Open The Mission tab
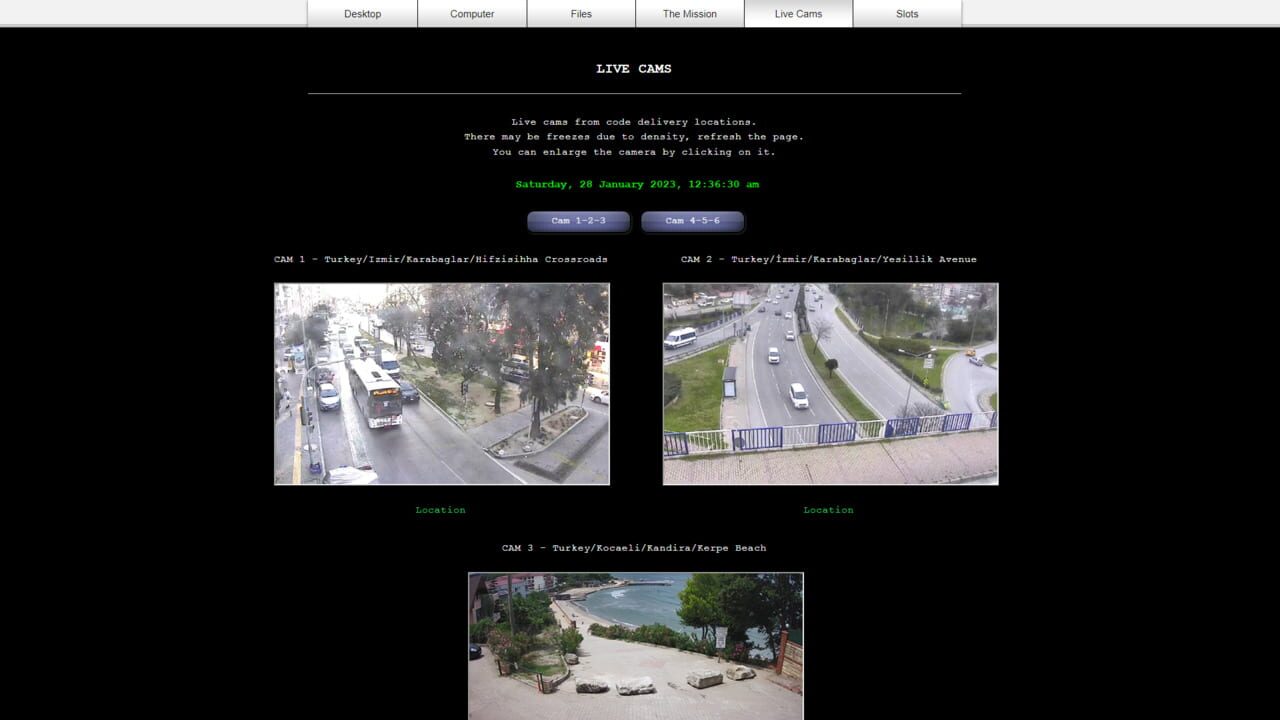1280x720 pixels. 689,13
